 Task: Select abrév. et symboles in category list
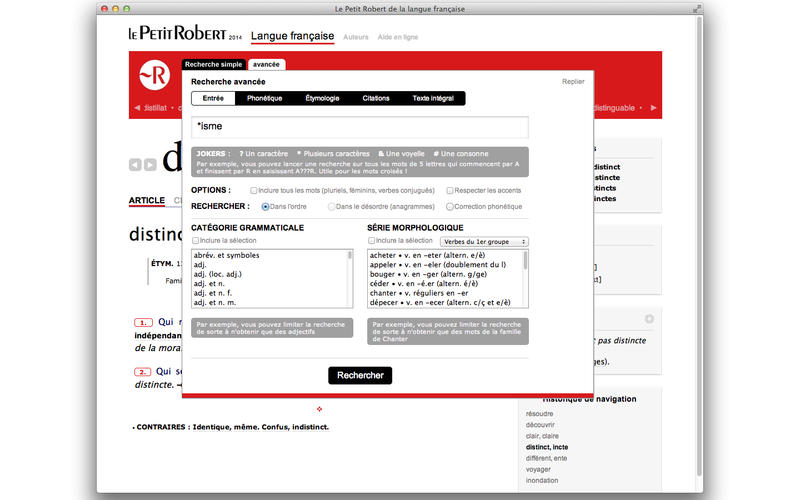pyautogui.click(x=227, y=255)
